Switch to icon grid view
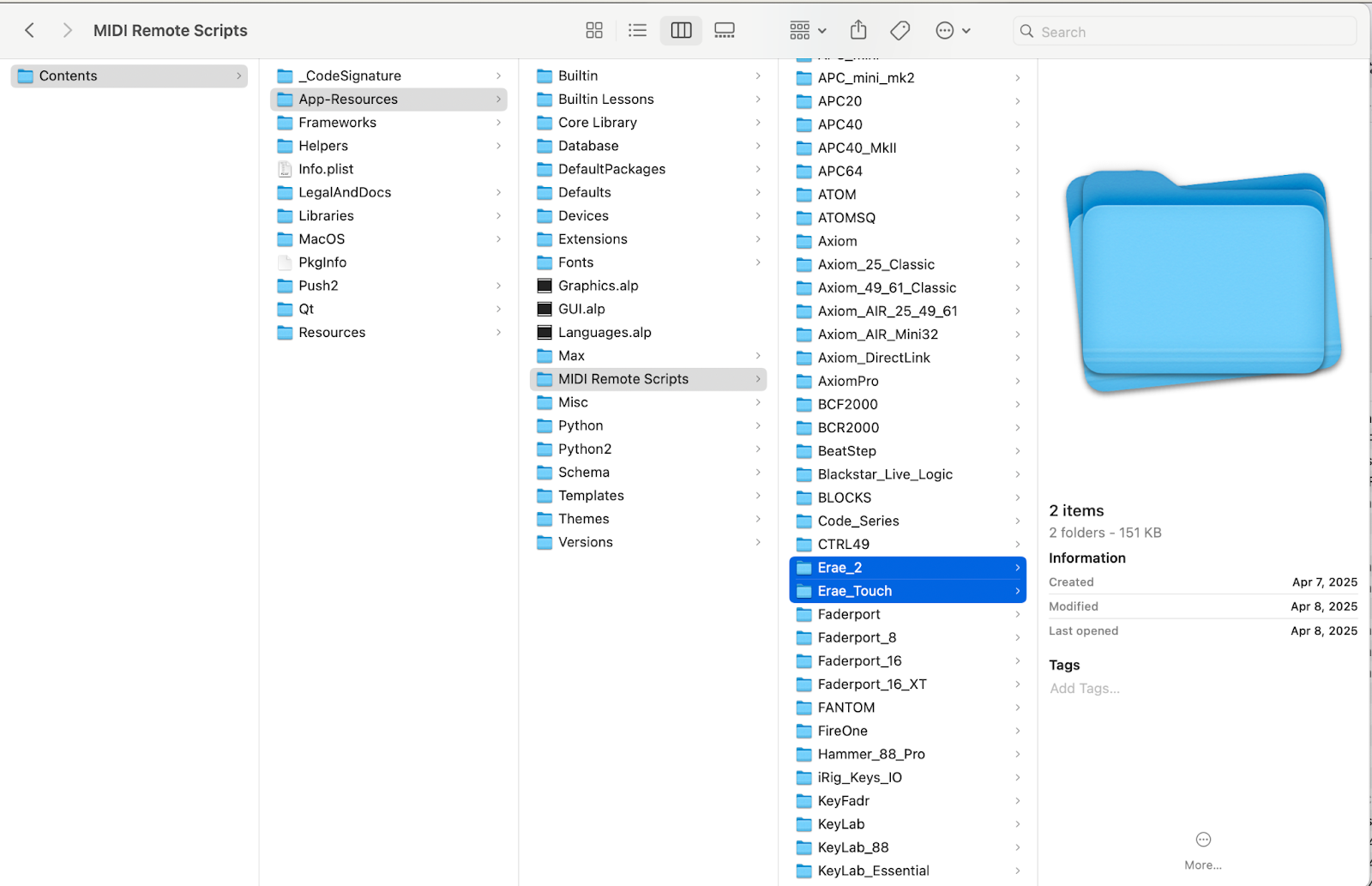 point(594,31)
